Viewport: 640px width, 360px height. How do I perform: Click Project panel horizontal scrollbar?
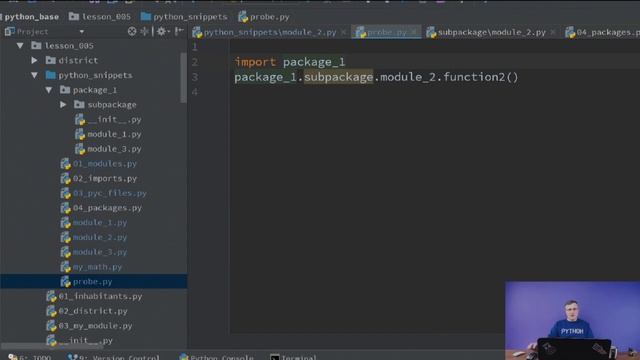tap(52, 347)
